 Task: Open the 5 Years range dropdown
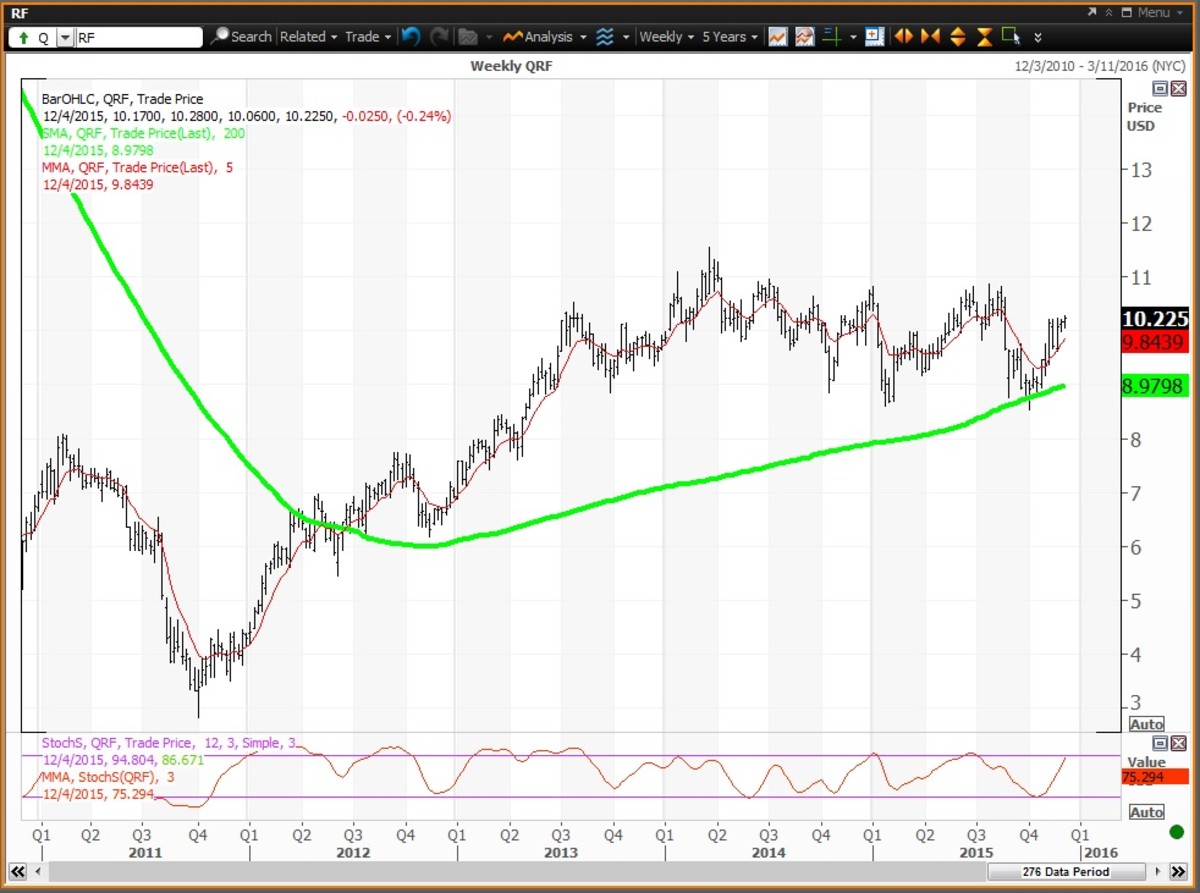[x=730, y=37]
